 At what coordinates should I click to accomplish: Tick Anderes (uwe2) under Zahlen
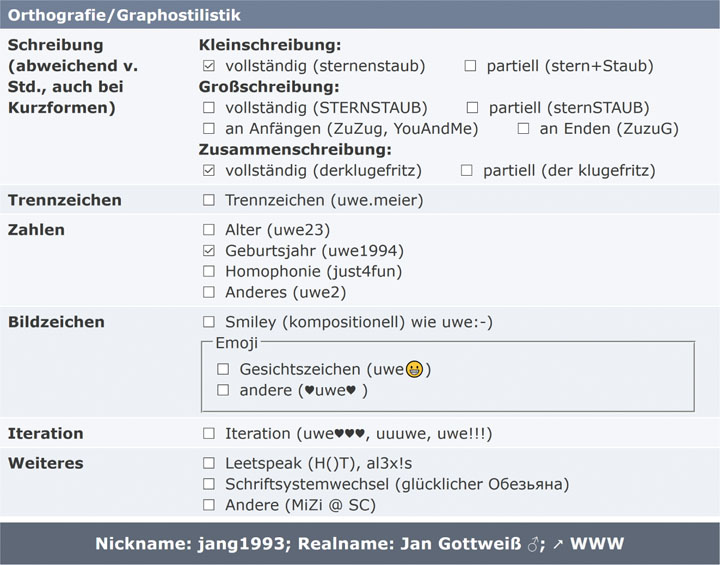tap(209, 292)
